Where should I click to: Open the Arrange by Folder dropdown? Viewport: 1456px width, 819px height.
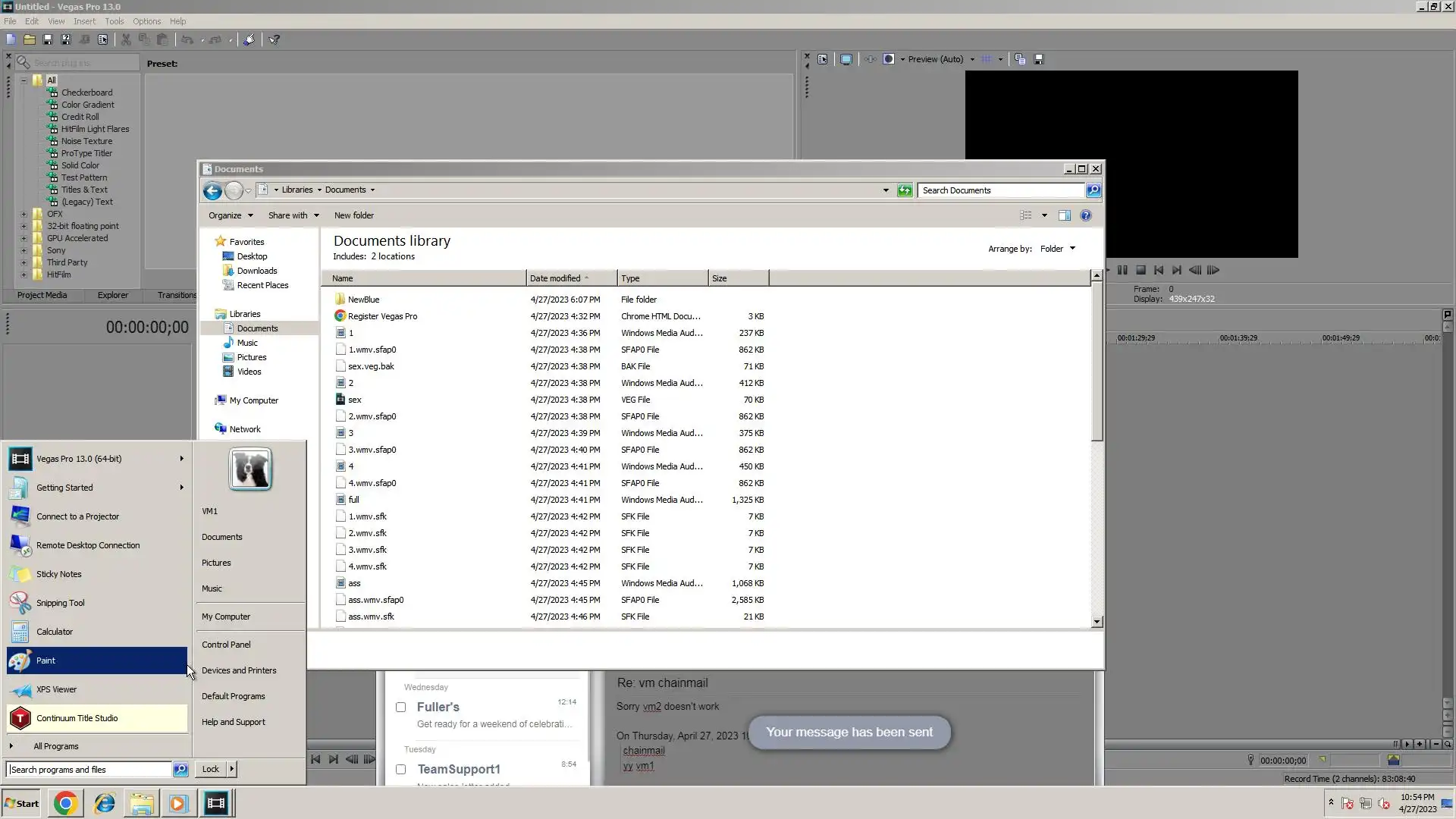point(1057,249)
